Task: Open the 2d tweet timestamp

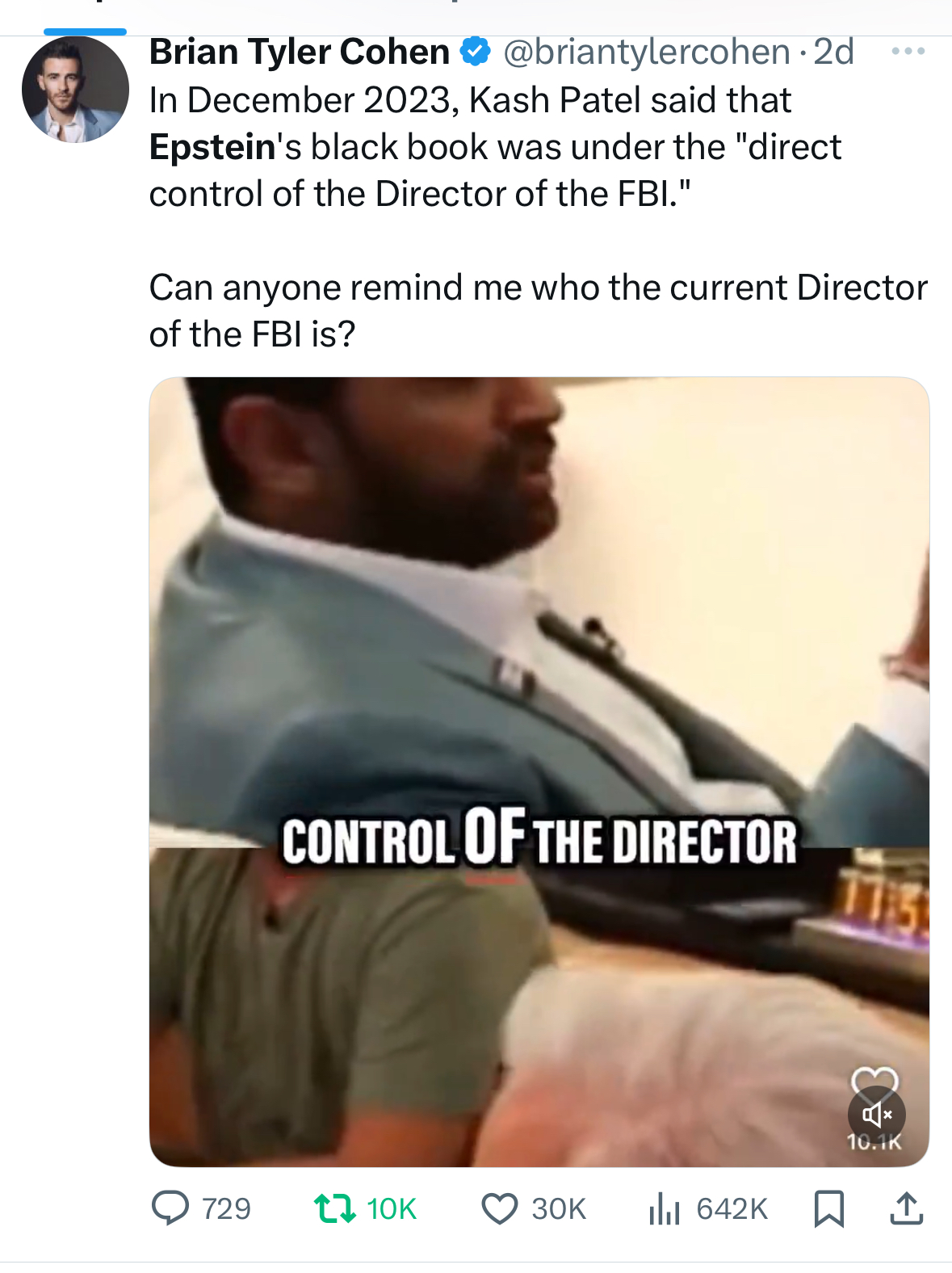Action: click(x=833, y=52)
